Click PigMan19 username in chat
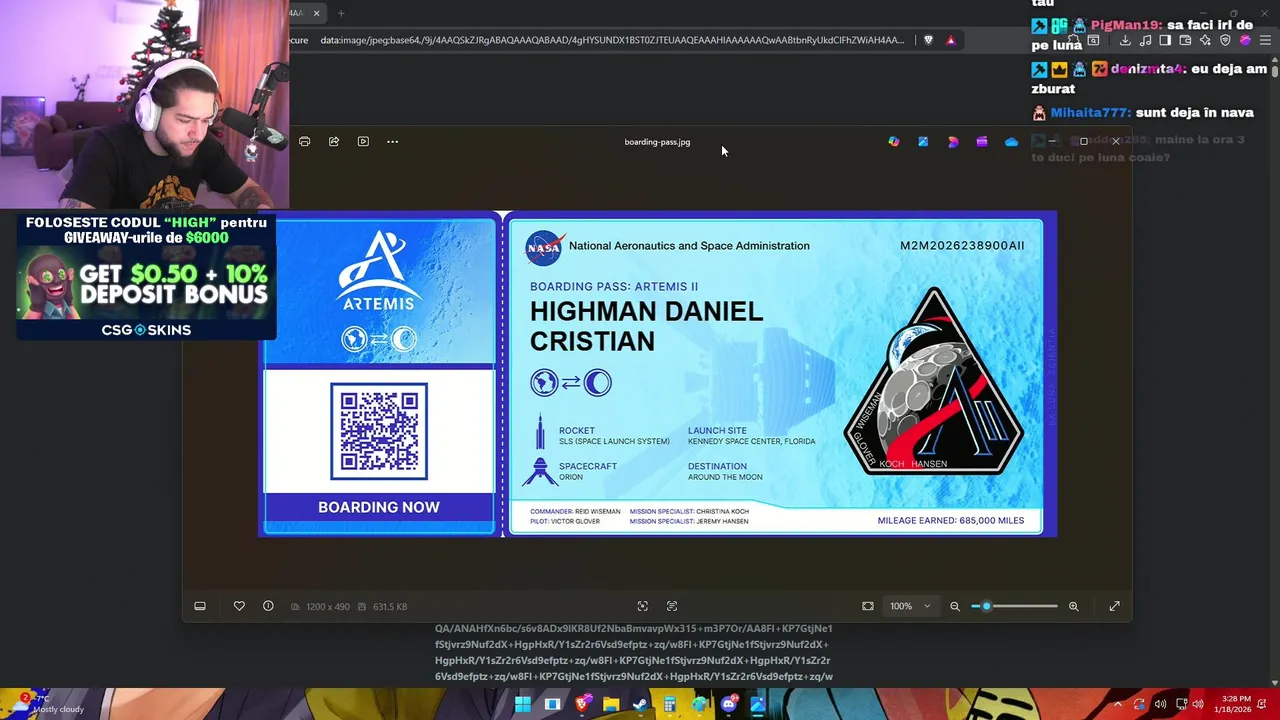This screenshot has height=720, width=1280. click(1126, 25)
